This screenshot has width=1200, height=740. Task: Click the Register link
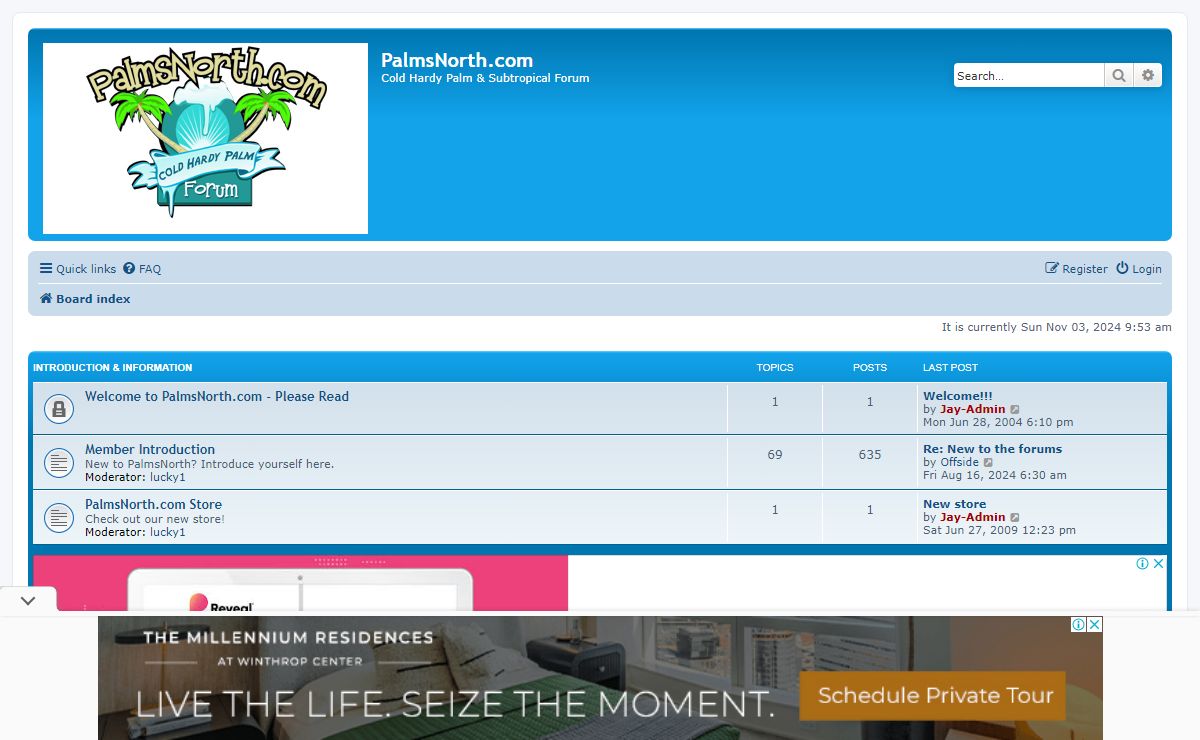[x=1076, y=269]
